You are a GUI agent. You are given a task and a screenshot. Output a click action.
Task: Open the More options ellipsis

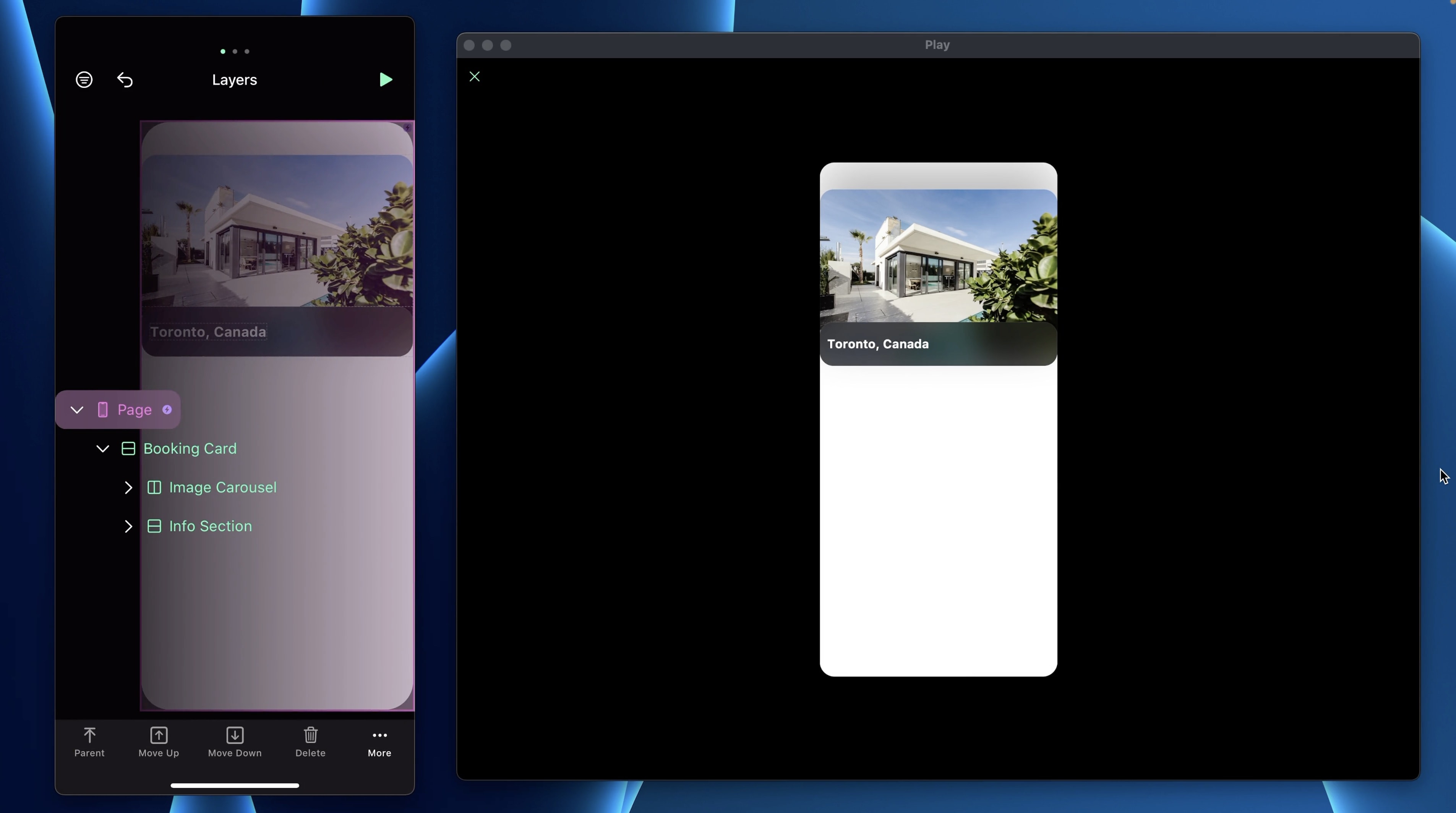point(379,741)
